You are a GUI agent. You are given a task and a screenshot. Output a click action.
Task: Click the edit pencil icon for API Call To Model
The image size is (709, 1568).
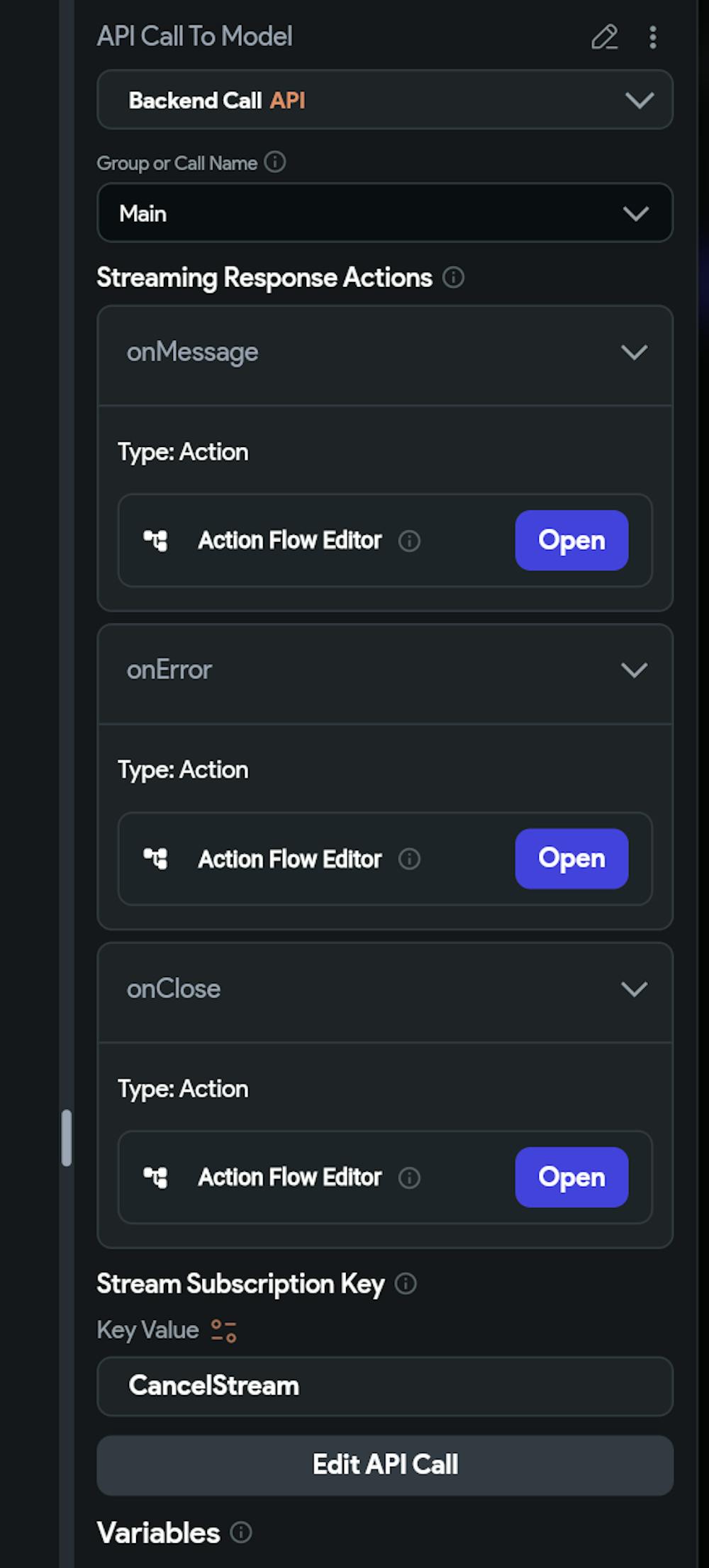point(604,37)
